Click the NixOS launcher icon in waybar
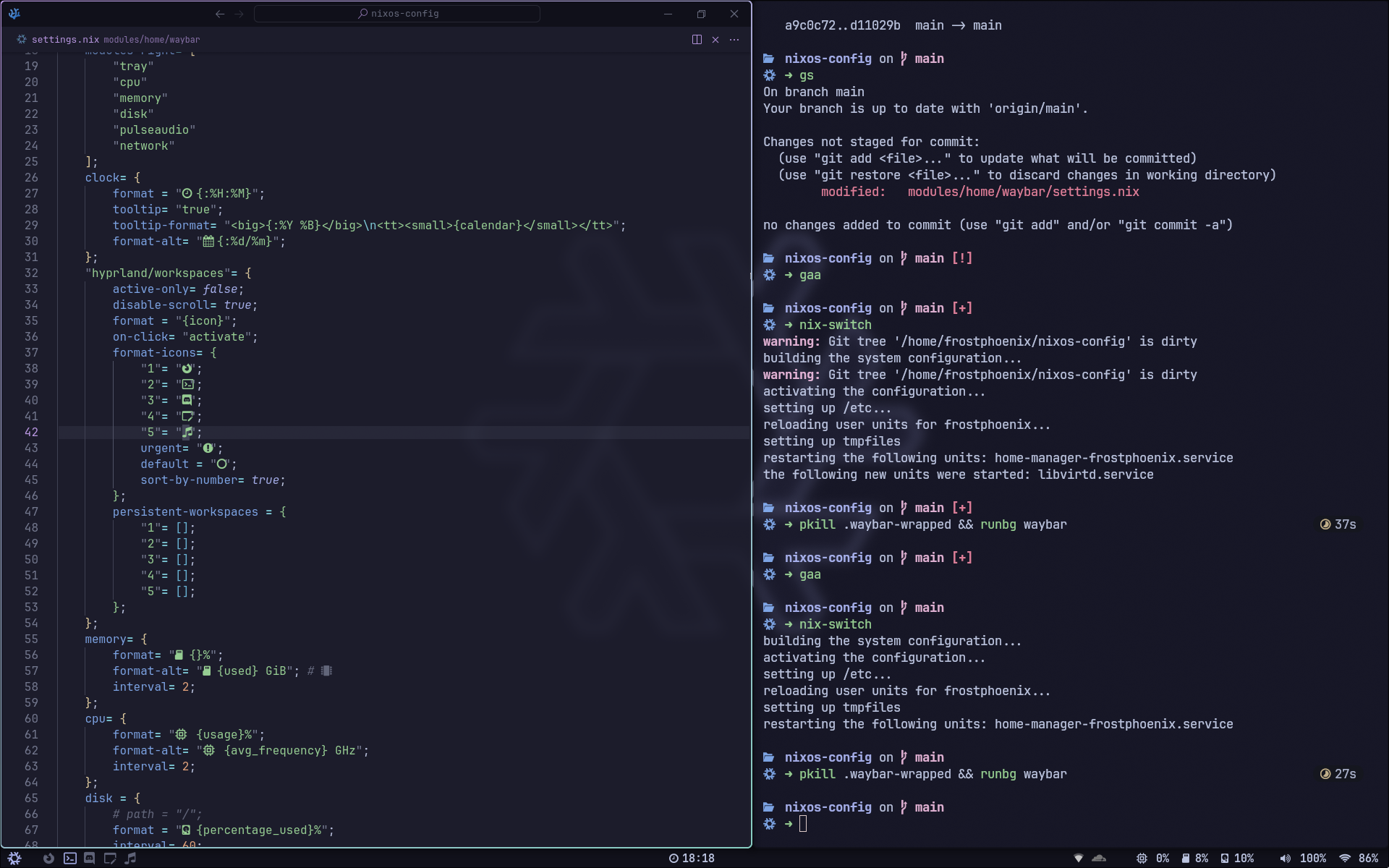Viewport: 1389px width, 868px height. click(x=14, y=858)
